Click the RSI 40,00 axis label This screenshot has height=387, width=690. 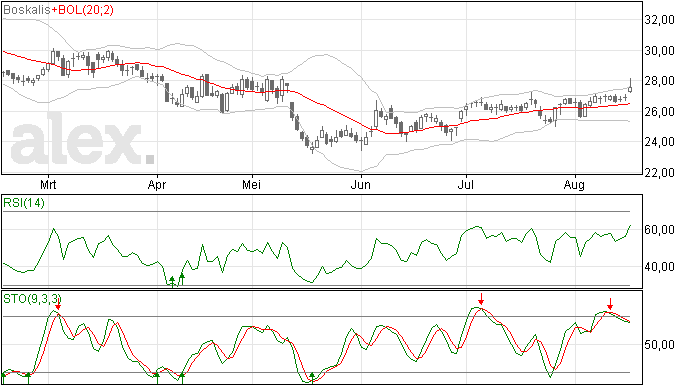pyautogui.click(x=659, y=267)
